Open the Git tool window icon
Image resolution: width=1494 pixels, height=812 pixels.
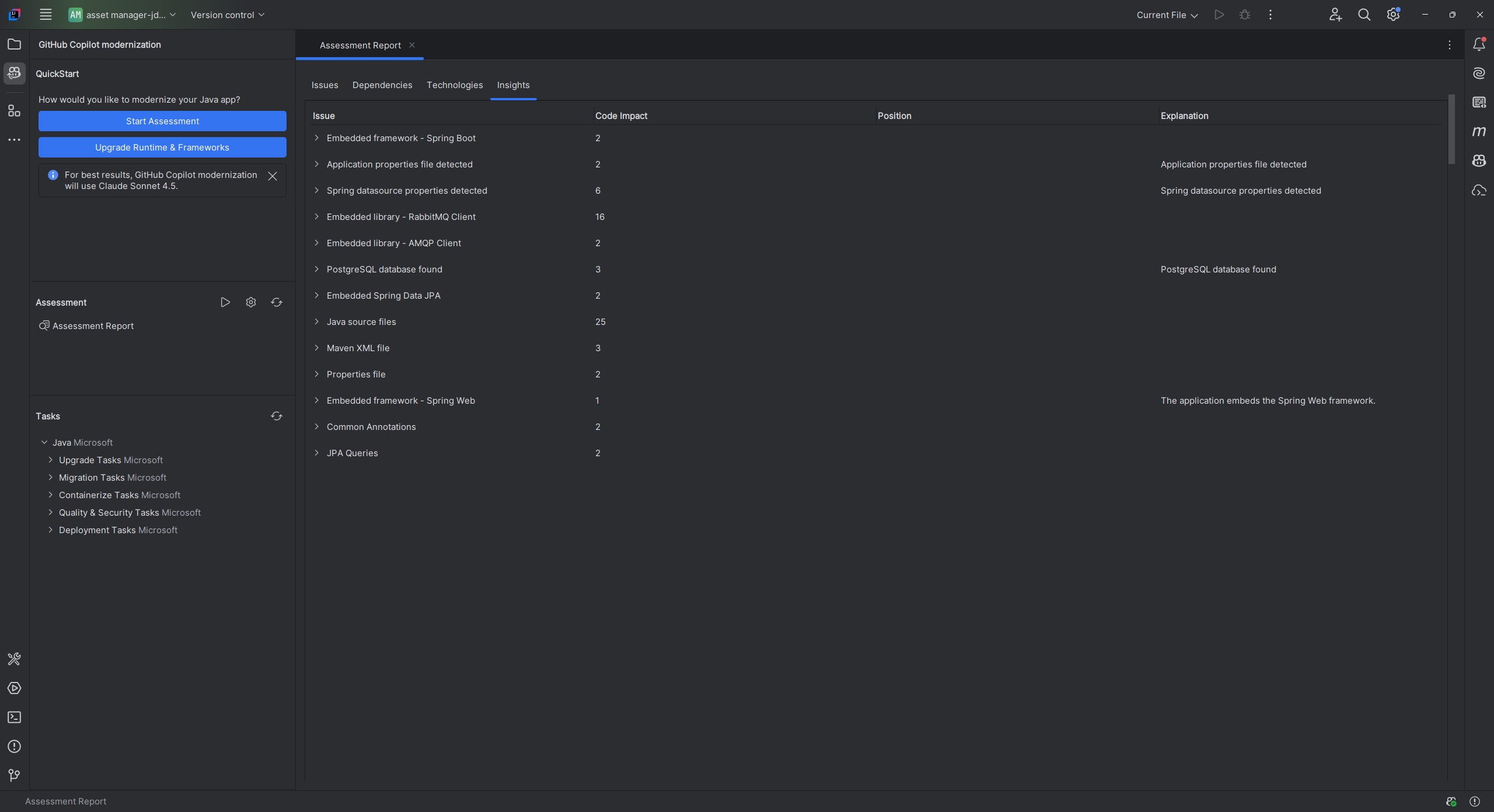click(x=14, y=775)
